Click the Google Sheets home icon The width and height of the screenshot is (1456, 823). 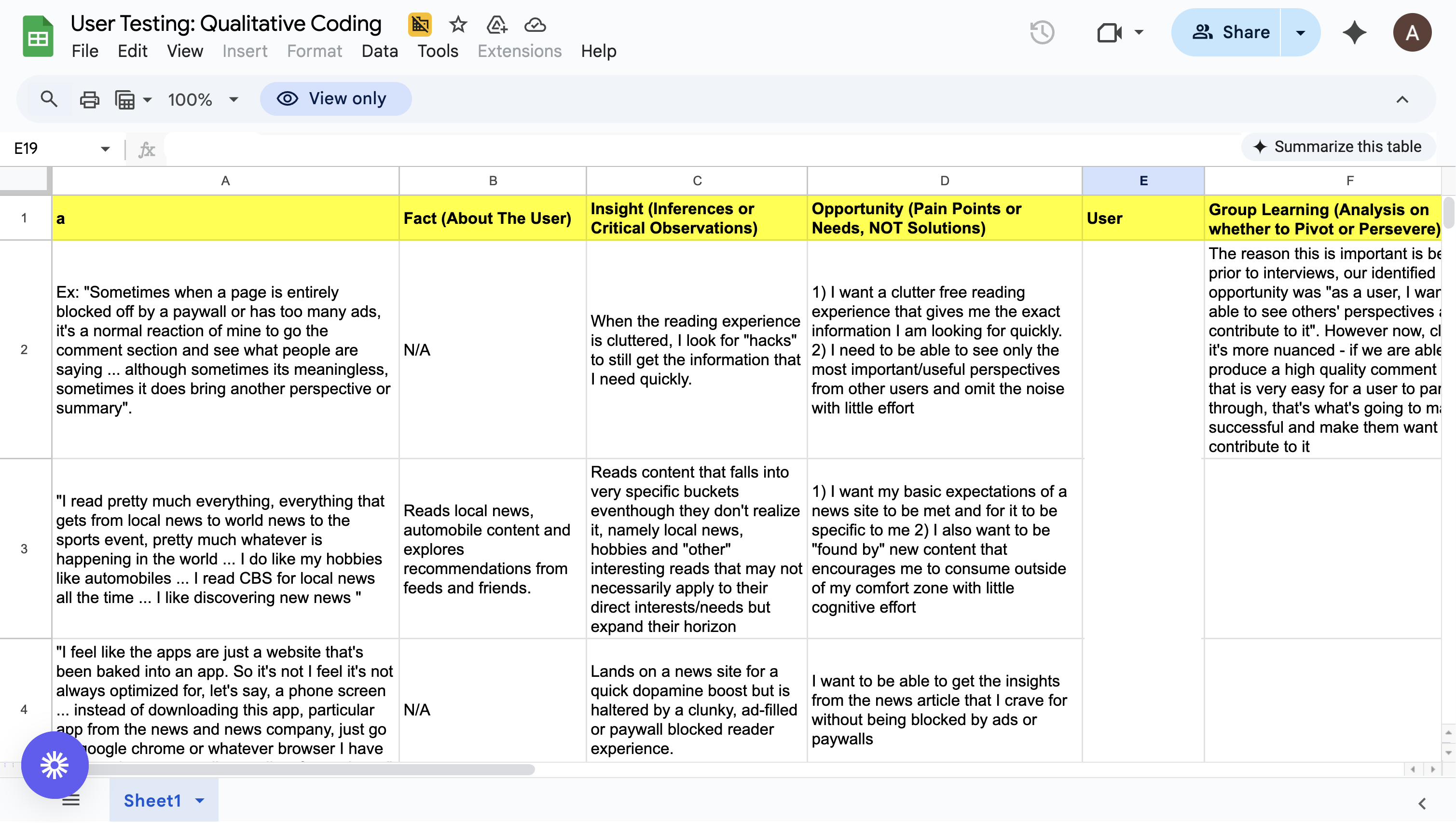(38, 36)
